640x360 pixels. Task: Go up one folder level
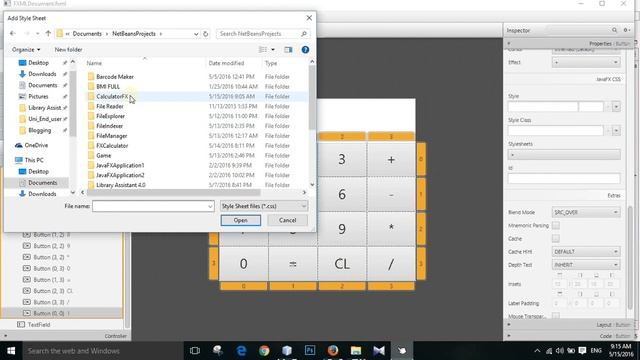[48, 33]
